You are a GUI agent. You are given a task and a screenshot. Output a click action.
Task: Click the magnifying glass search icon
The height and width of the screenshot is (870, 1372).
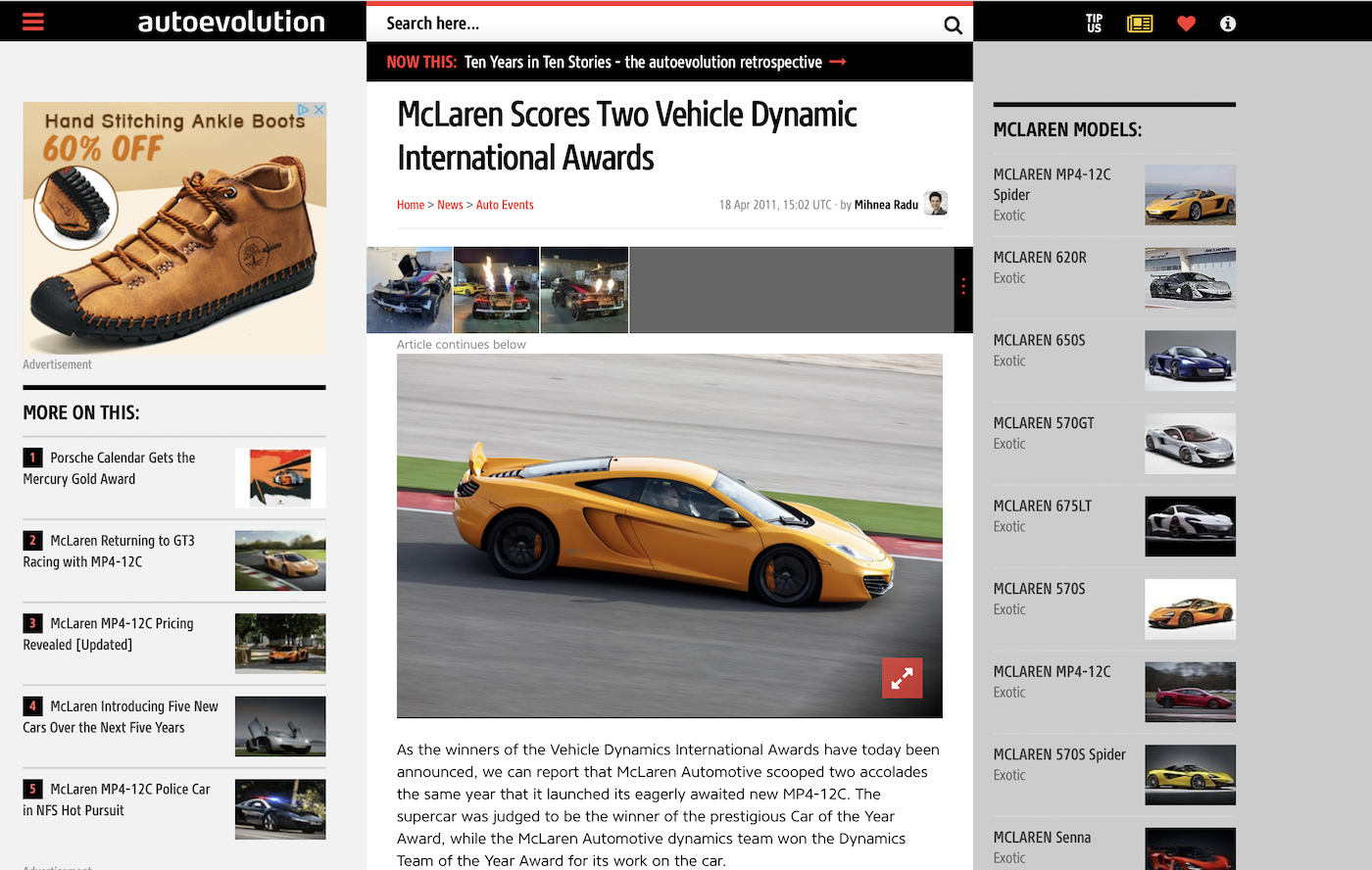[953, 25]
